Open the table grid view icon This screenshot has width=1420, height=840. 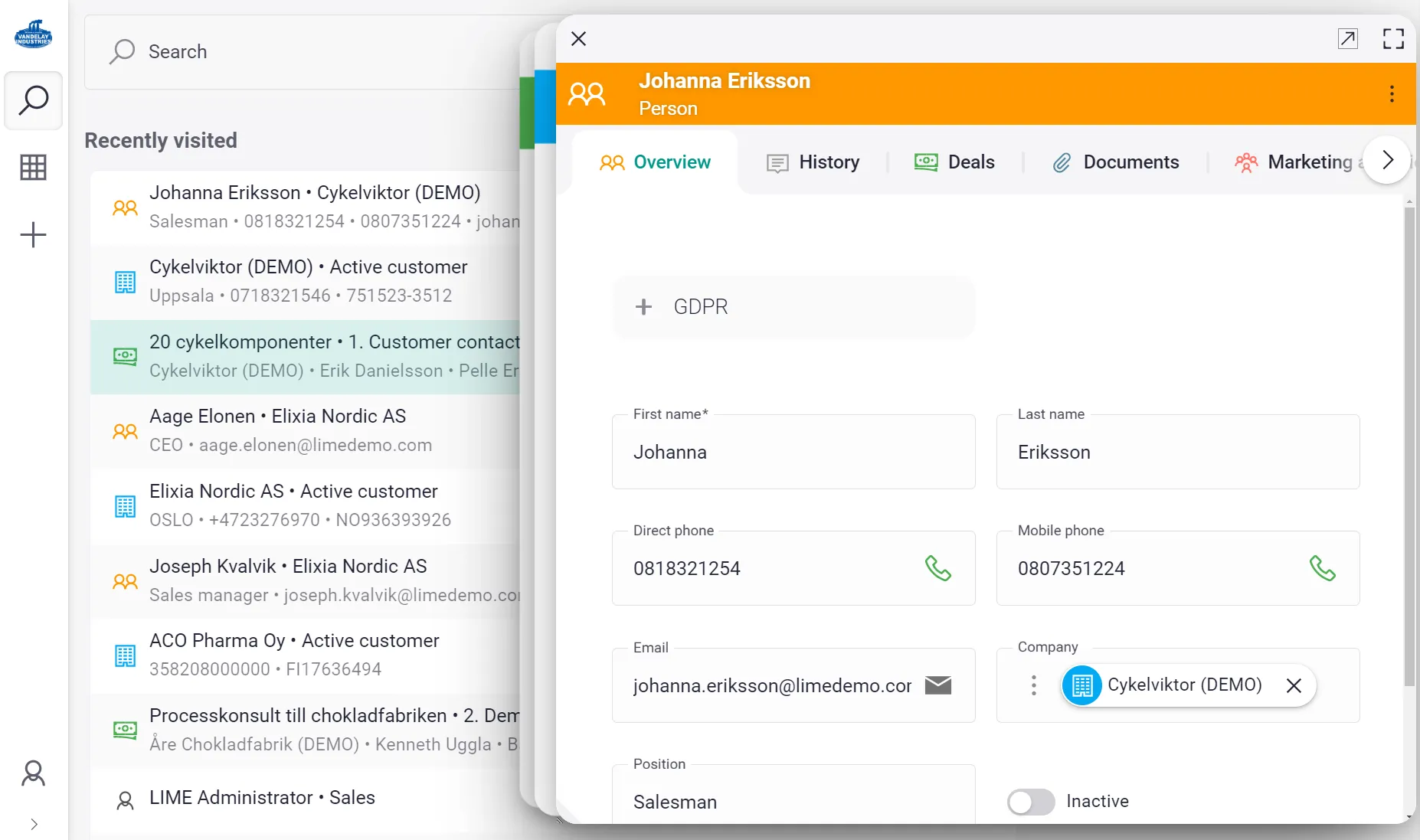point(33,167)
